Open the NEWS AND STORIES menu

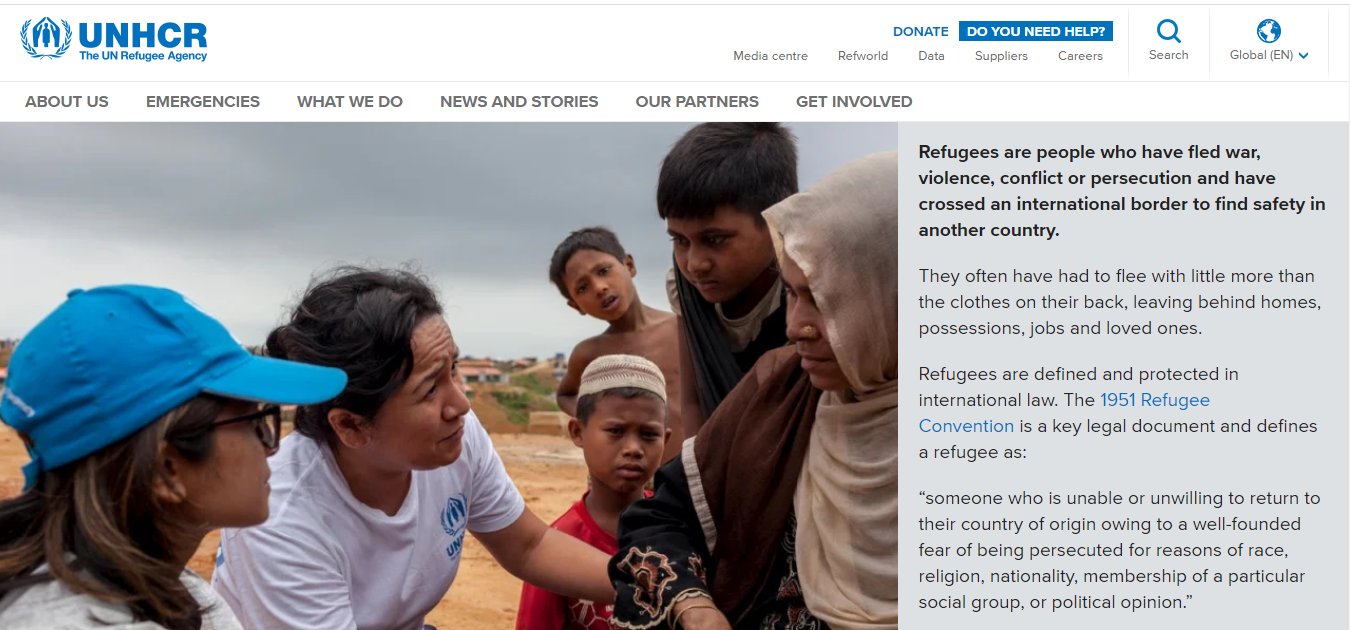tap(519, 101)
